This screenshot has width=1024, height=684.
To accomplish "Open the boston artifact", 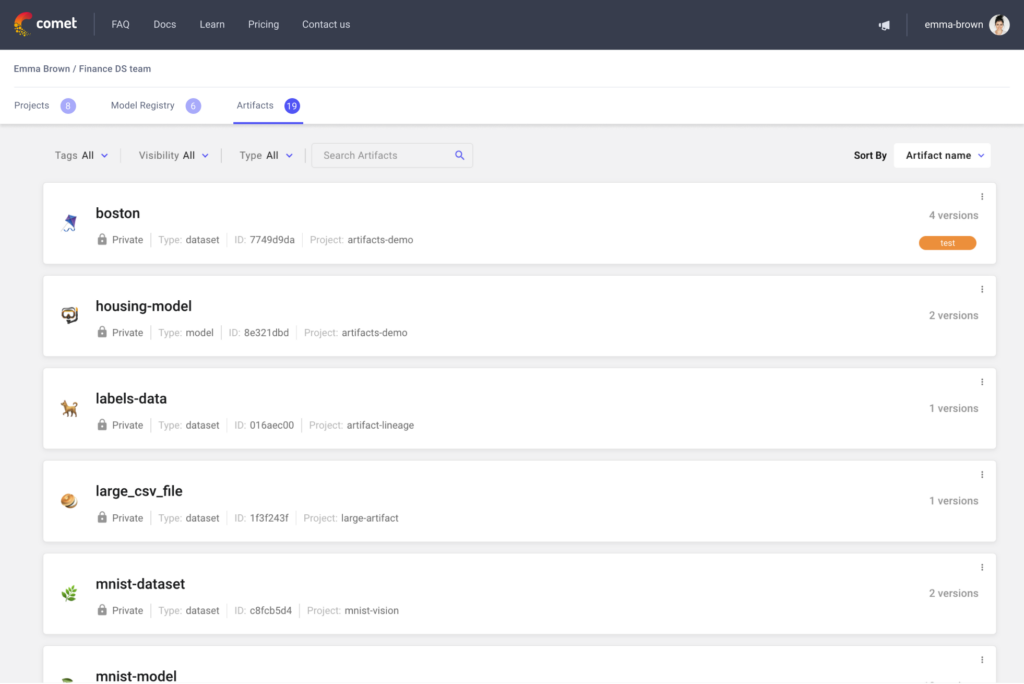I will pyautogui.click(x=118, y=213).
